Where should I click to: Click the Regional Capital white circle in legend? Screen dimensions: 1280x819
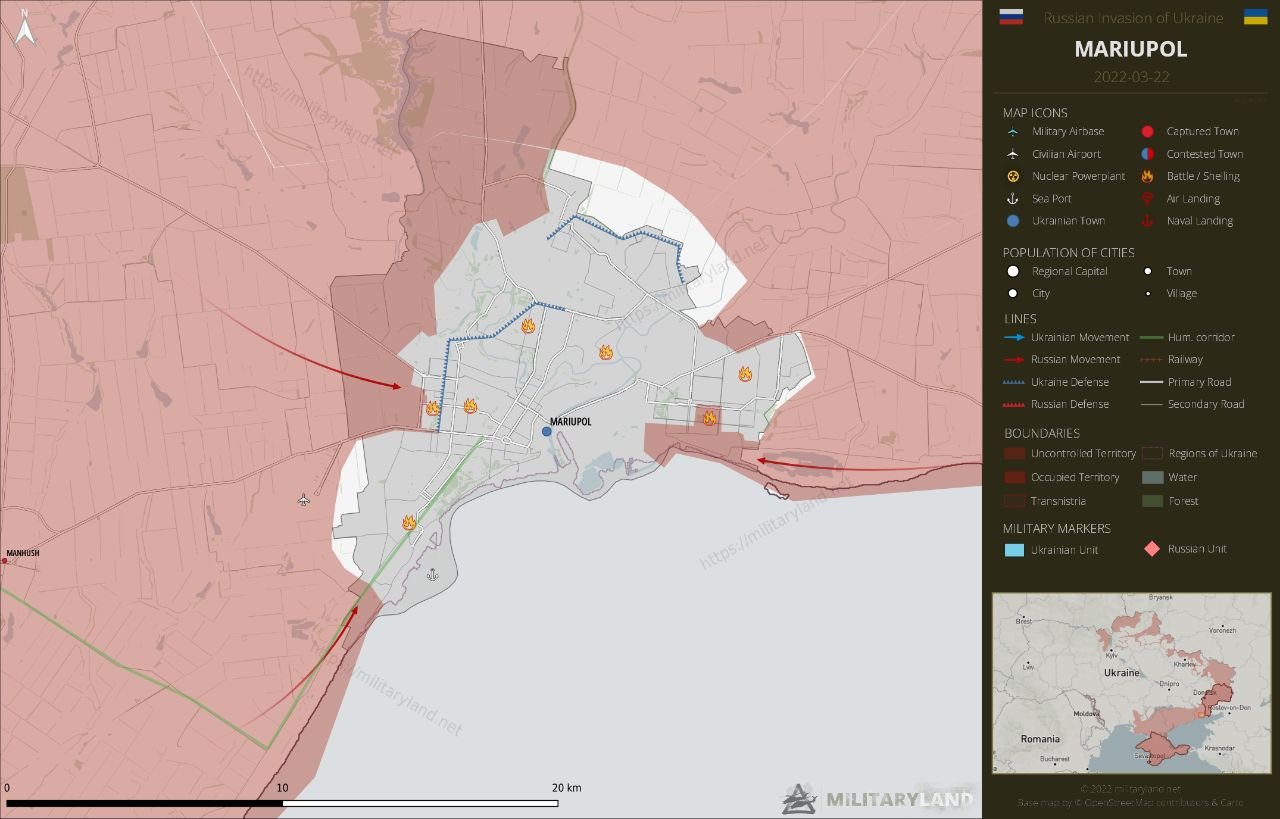[1013, 271]
